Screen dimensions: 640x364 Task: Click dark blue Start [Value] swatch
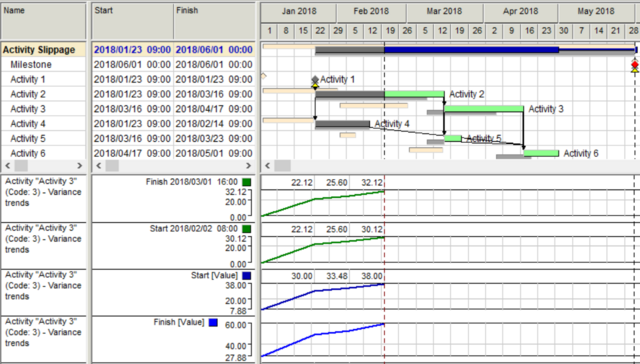247,276
